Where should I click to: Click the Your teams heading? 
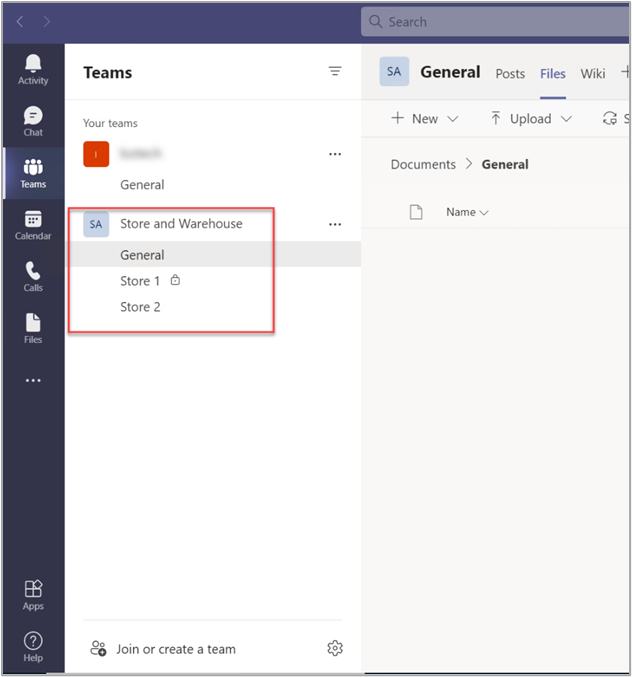pos(110,123)
